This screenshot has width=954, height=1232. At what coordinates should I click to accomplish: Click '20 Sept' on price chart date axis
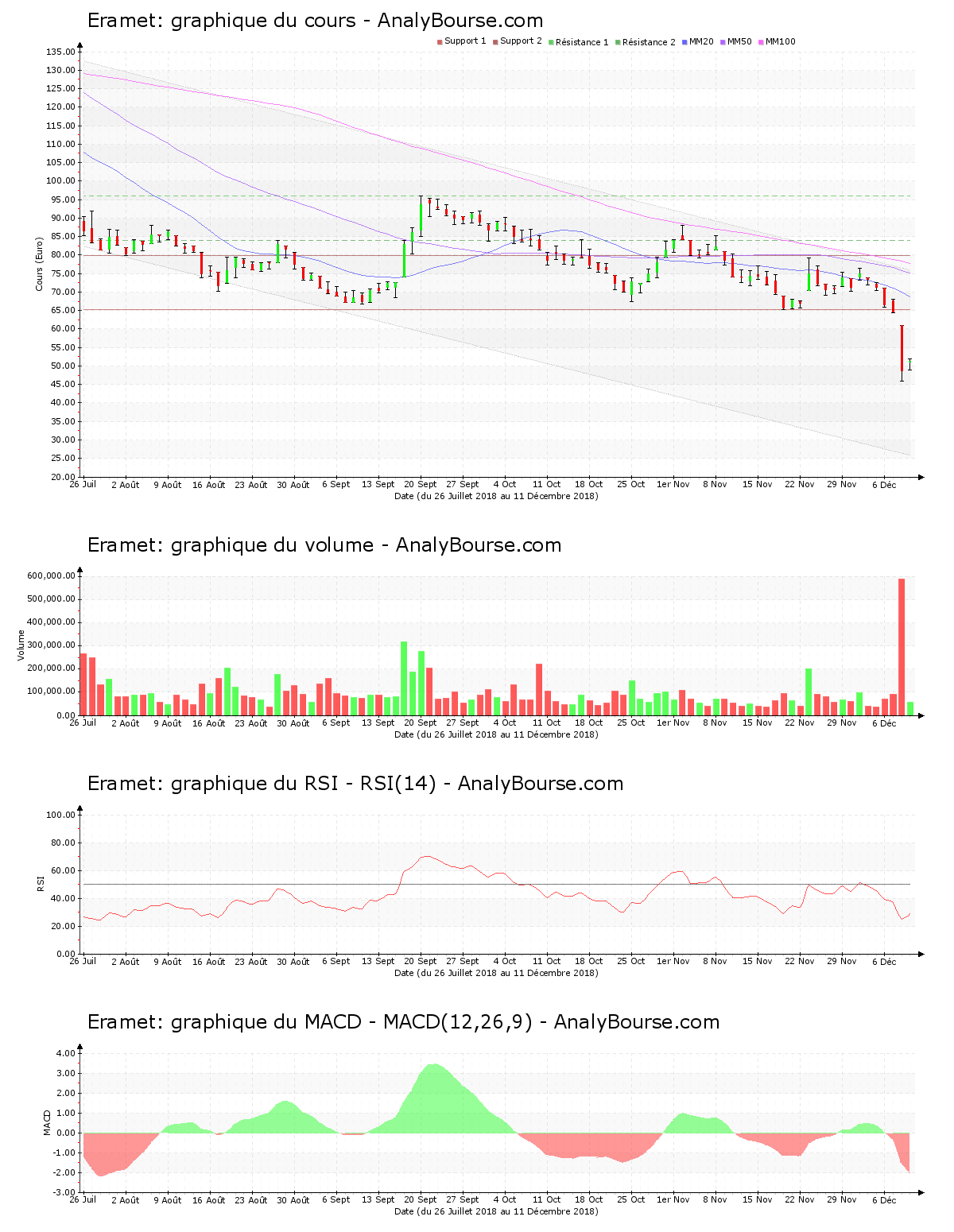(x=421, y=484)
